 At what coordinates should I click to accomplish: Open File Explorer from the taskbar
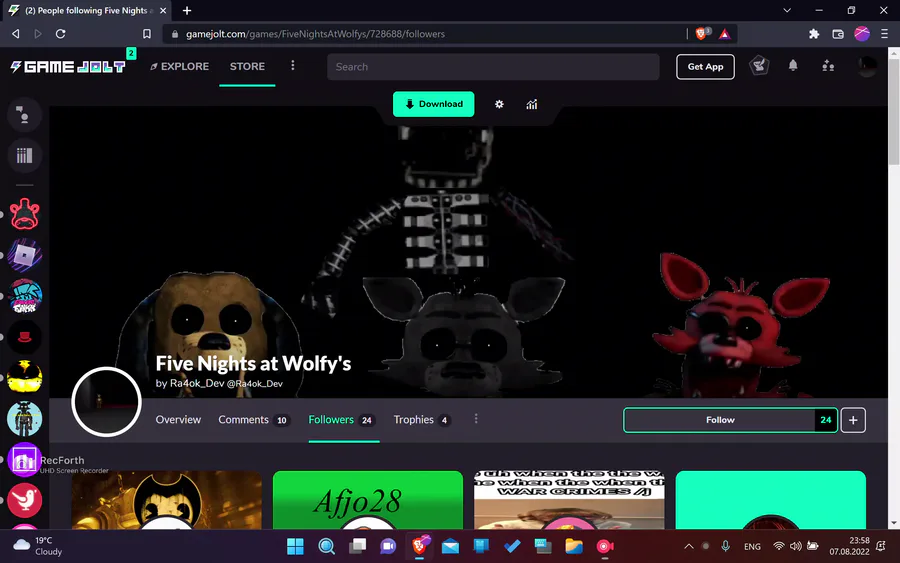tap(573, 546)
